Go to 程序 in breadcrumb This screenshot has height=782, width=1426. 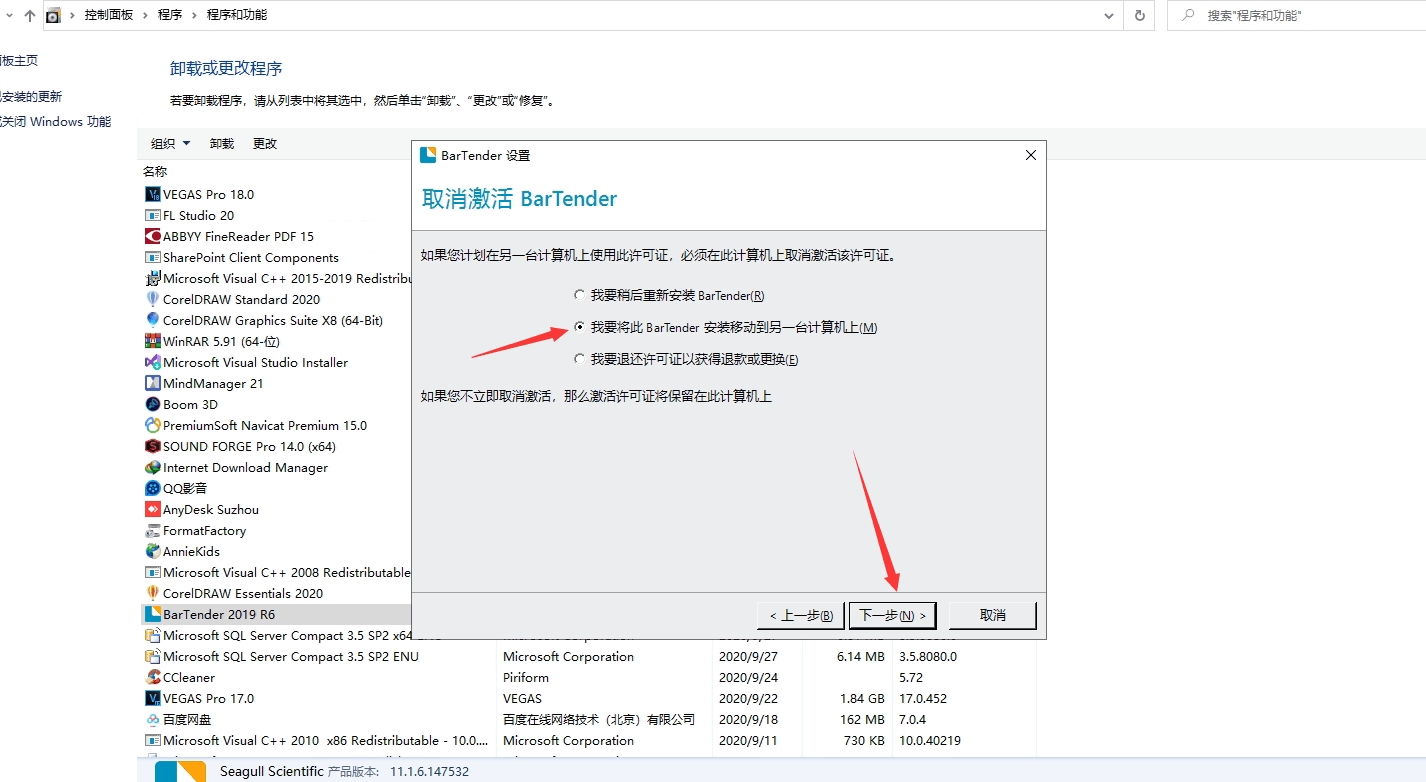coord(170,15)
